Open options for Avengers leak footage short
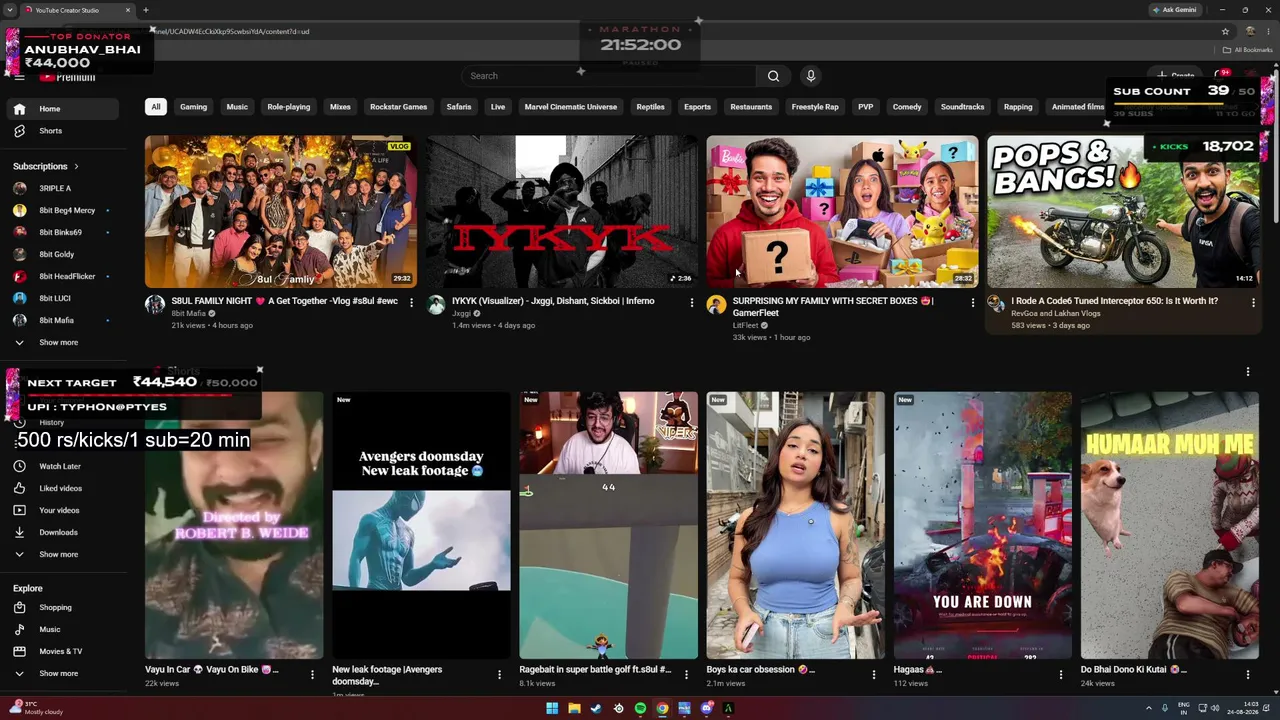 point(499,675)
